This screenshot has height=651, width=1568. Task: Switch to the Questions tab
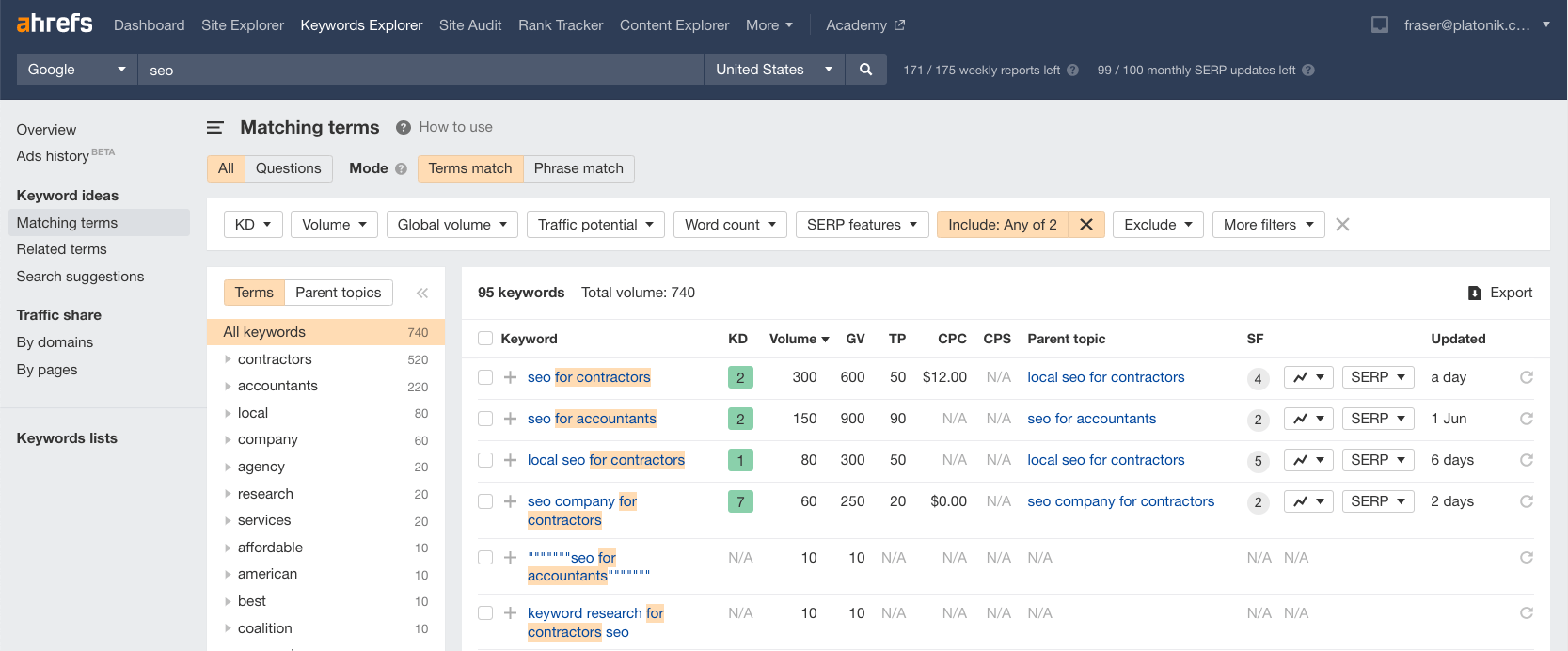tap(289, 168)
